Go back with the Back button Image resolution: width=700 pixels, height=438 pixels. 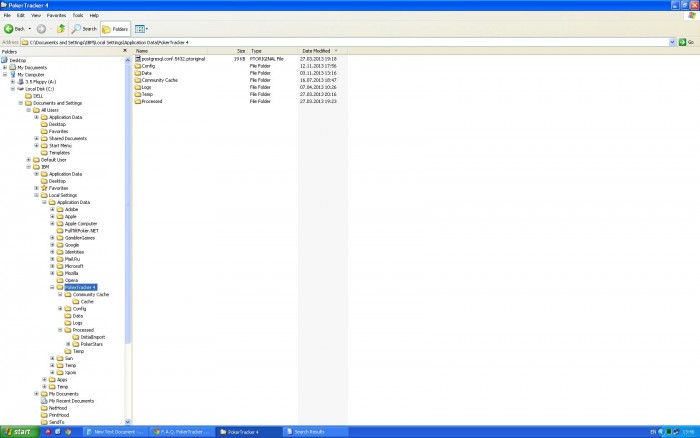point(14,29)
